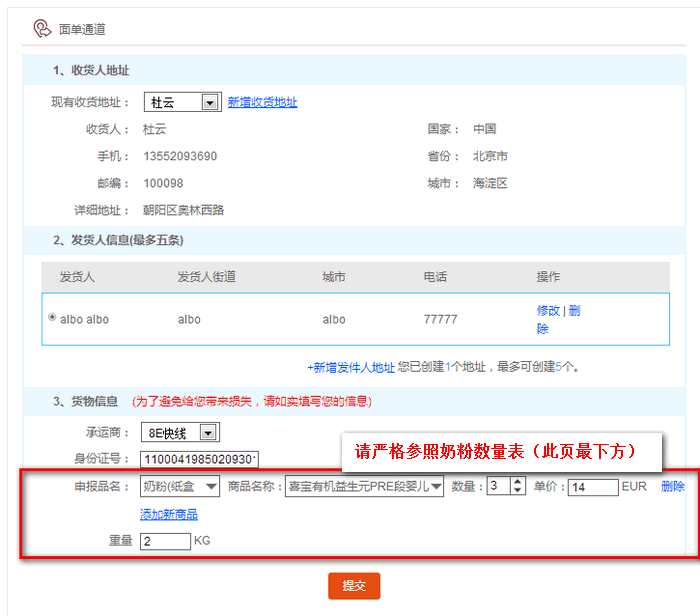
Task: Click the 数量 quantity input field
Action: click(498, 487)
